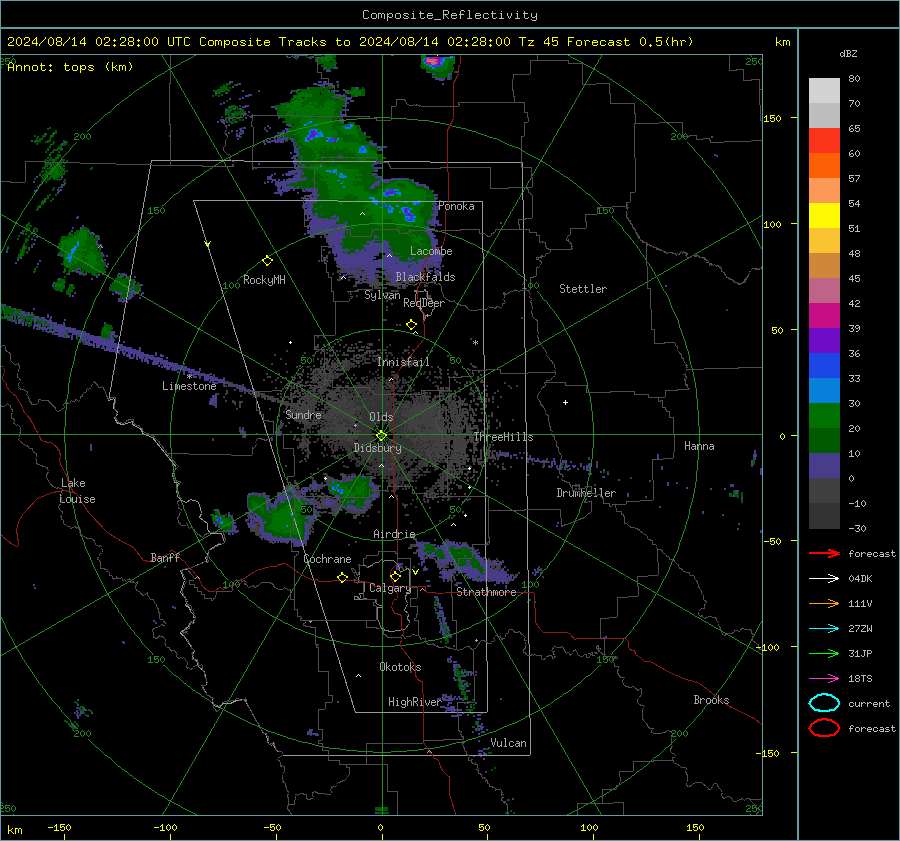Click the yellow diamond marker near RockyMH
The image size is (900, 841).
267,261
